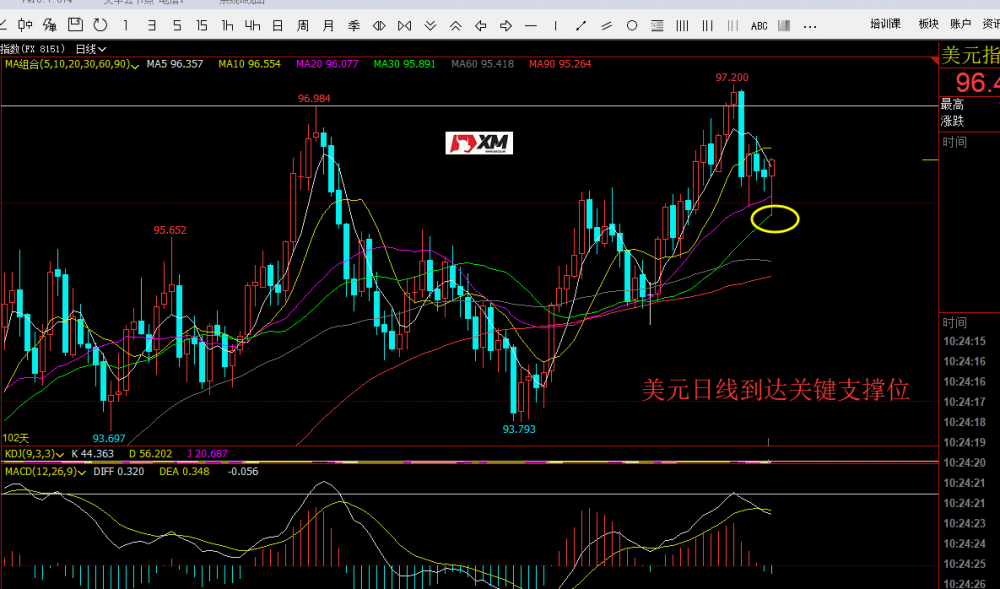Select the parallel lines drawing tool
Viewport: 1000px width, 589px height.
click(x=607, y=25)
